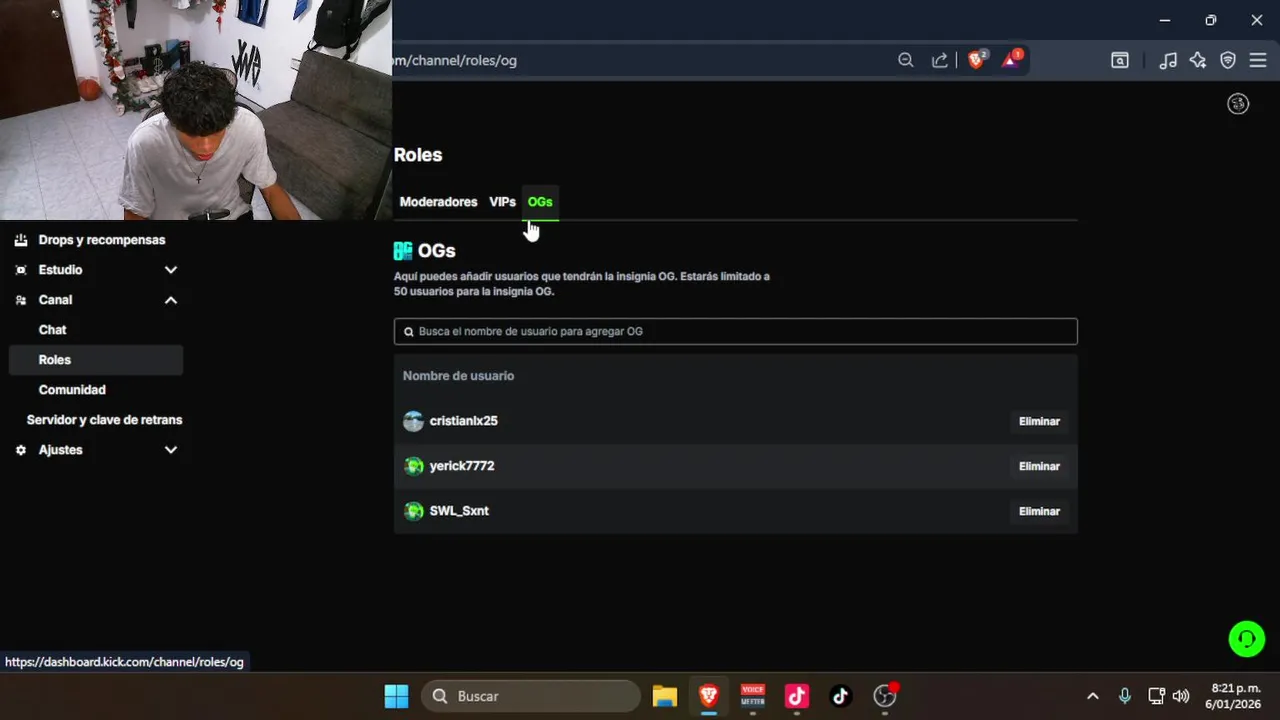The height and width of the screenshot is (720, 1280).
Task: Click the OG badge icon beside OGs heading
Action: click(x=403, y=251)
